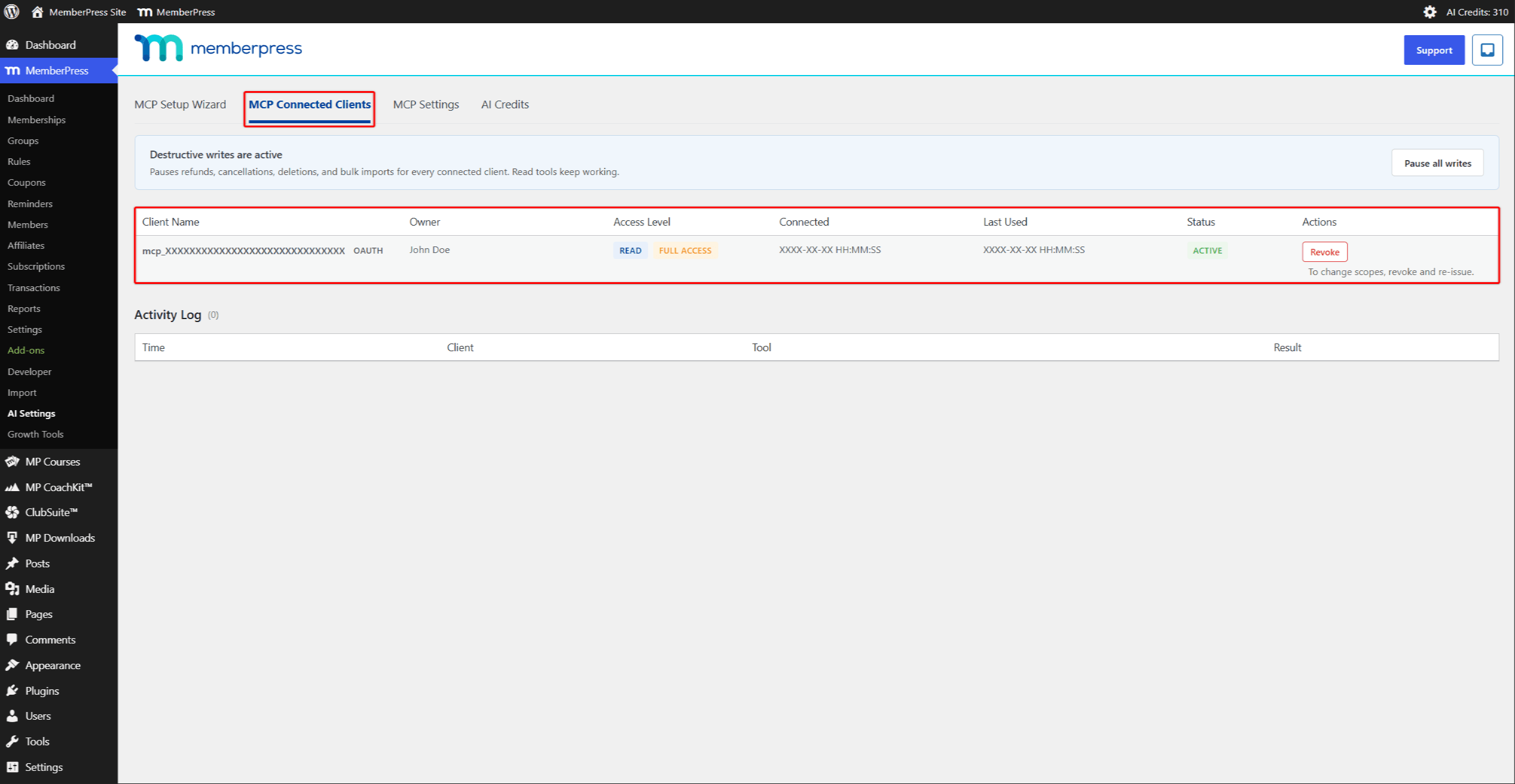Image resolution: width=1515 pixels, height=784 pixels.
Task: Switch to MCP Setup Wizard tab
Action: tap(180, 104)
